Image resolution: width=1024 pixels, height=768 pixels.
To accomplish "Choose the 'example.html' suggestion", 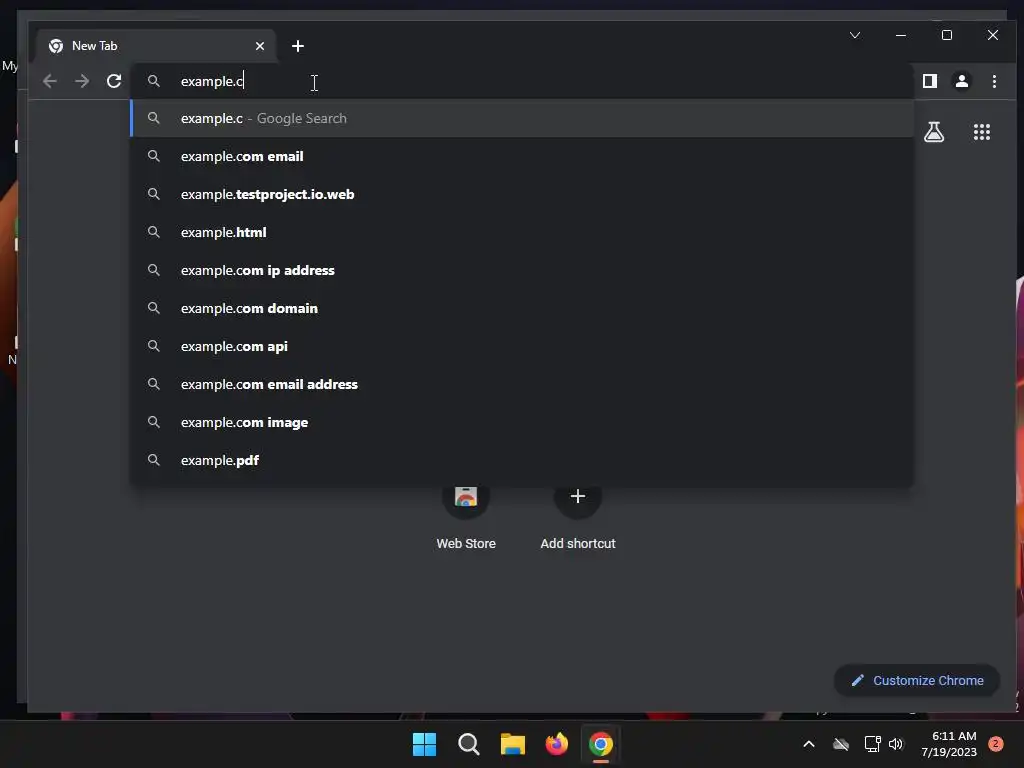I will [522, 232].
